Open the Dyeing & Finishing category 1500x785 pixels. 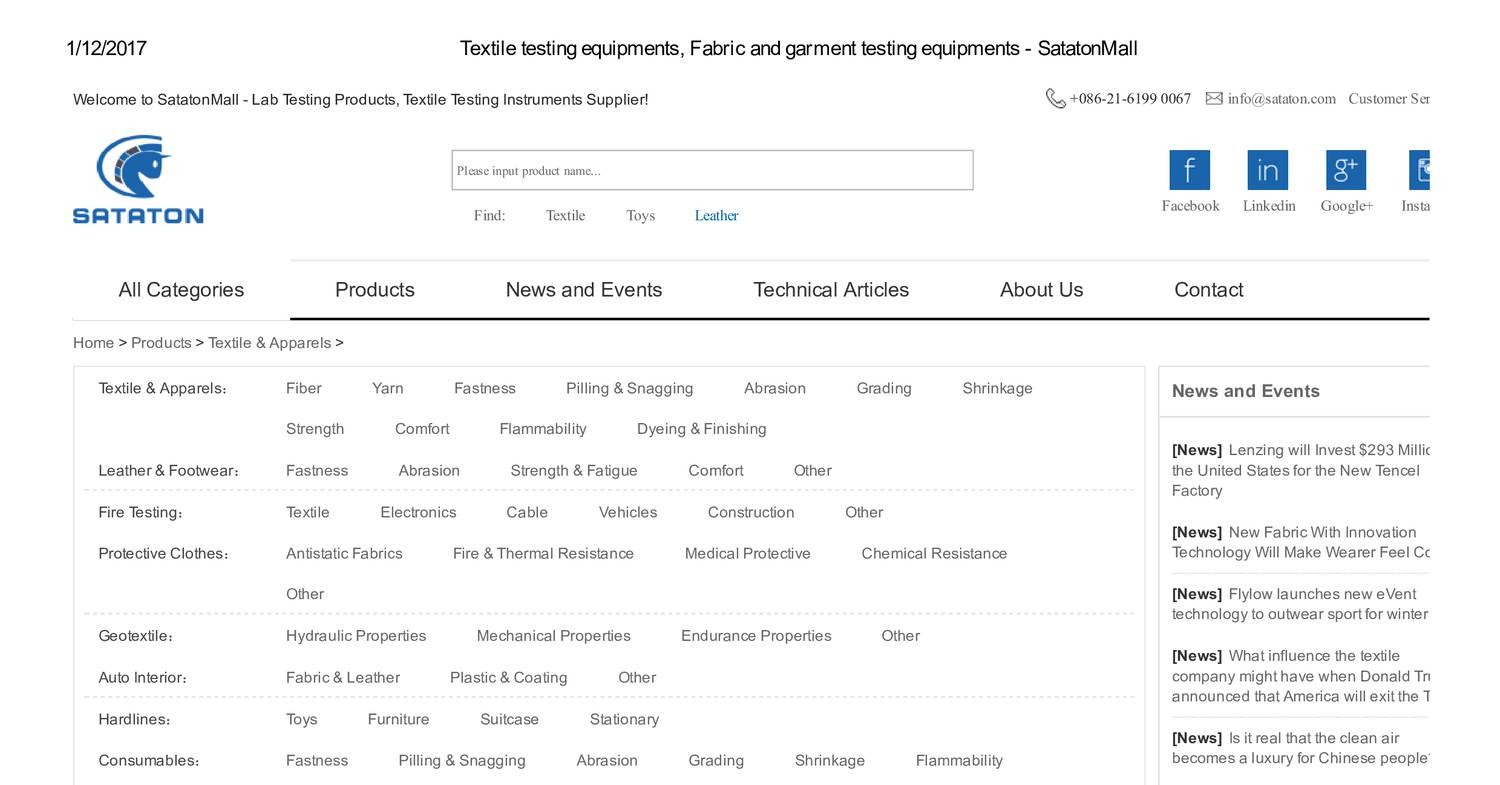701,429
